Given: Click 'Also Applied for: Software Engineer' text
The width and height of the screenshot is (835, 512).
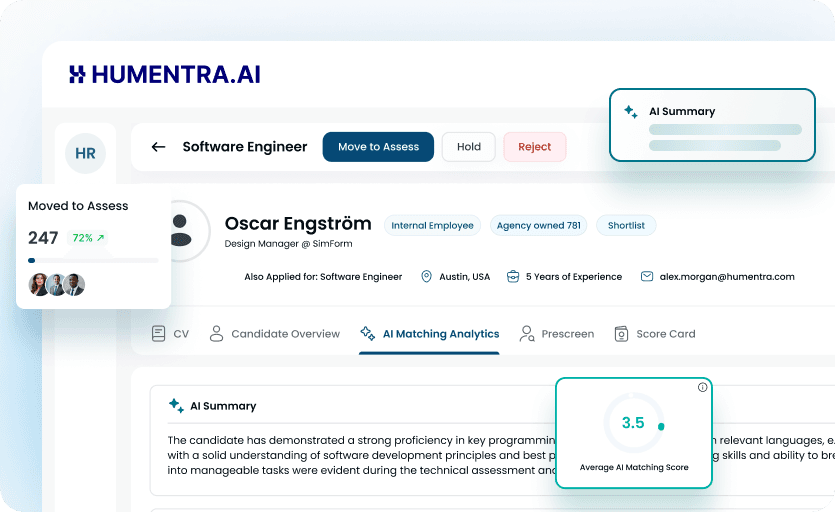Looking at the screenshot, I should [323, 277].
